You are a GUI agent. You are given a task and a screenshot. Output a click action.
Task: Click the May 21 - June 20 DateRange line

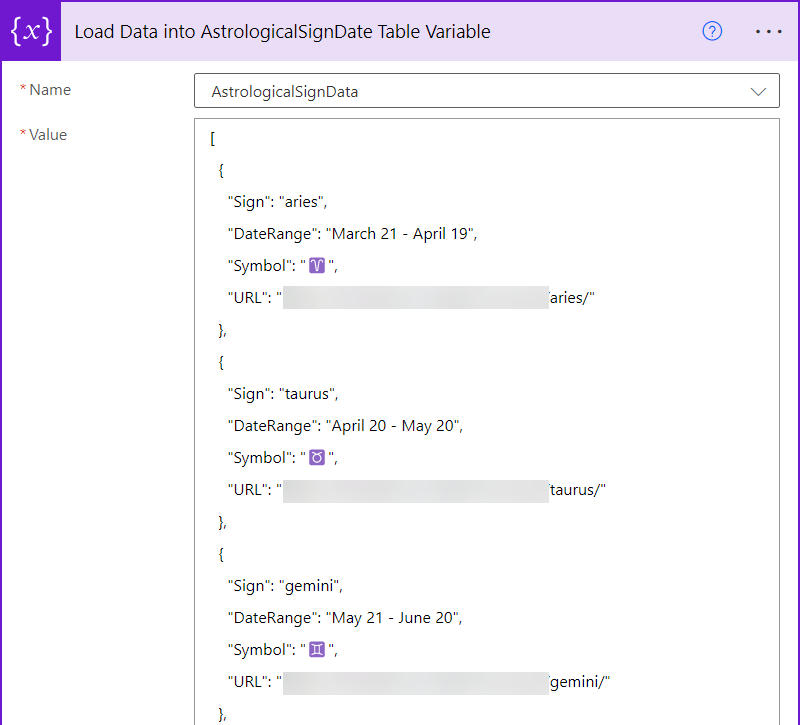(x=345, y=618)
